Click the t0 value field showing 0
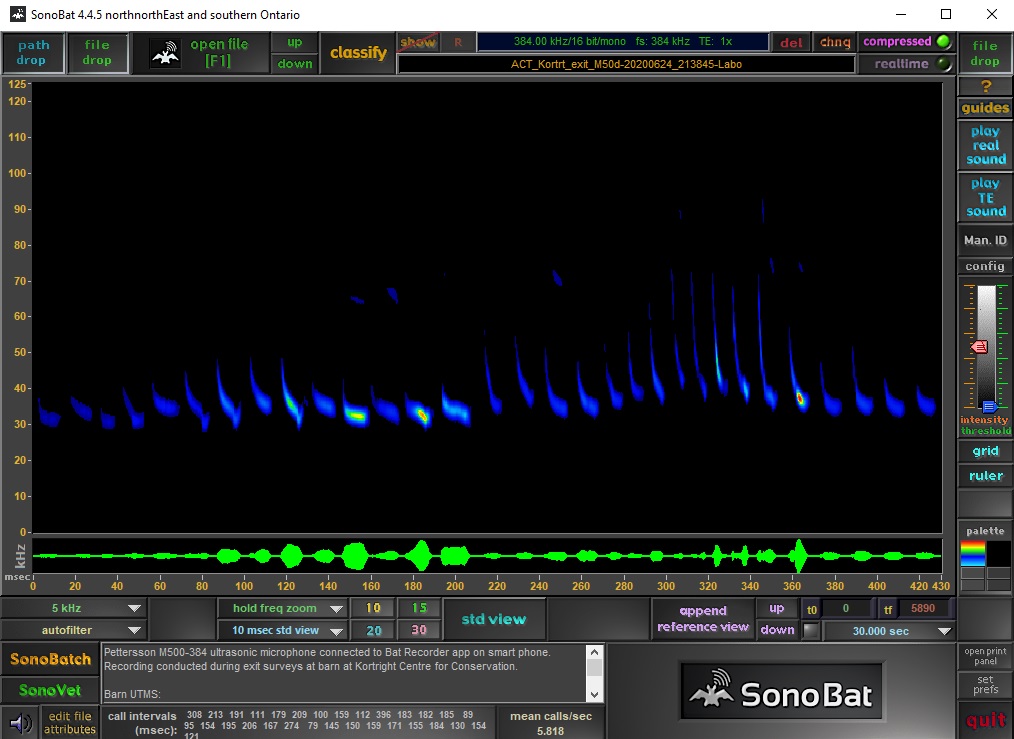Screen dimensions: 1014x739 point(848,608)
